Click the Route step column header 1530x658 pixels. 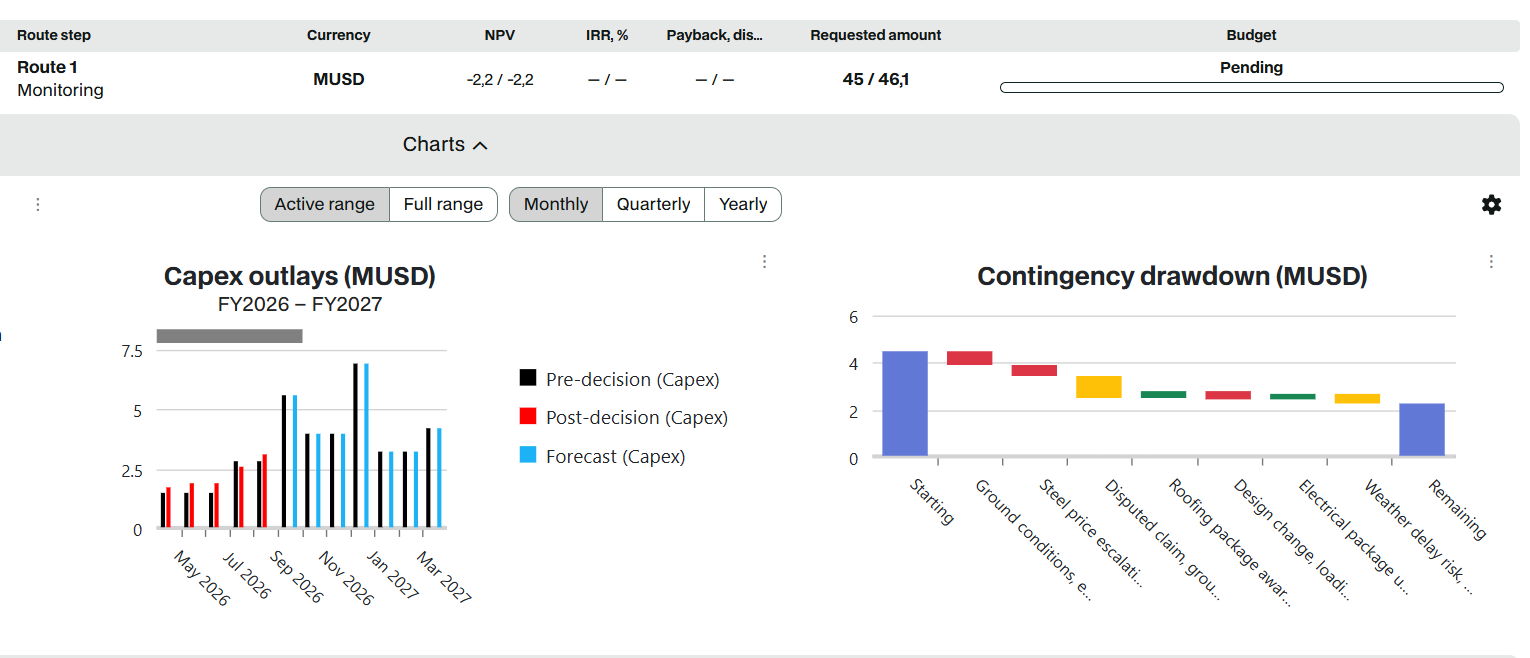tap(54, 35)
